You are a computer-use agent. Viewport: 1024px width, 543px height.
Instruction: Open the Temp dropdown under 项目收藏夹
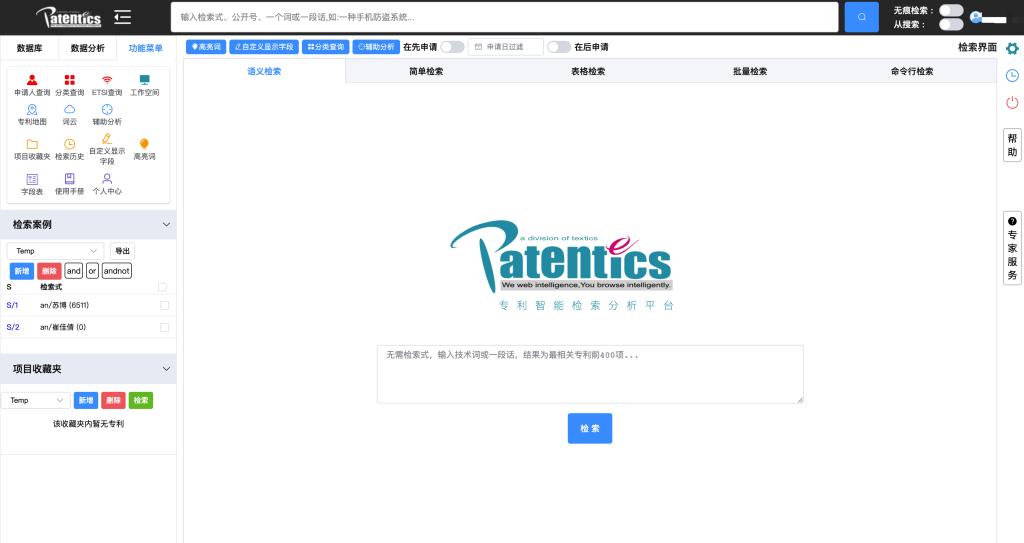tap(36, 400)
